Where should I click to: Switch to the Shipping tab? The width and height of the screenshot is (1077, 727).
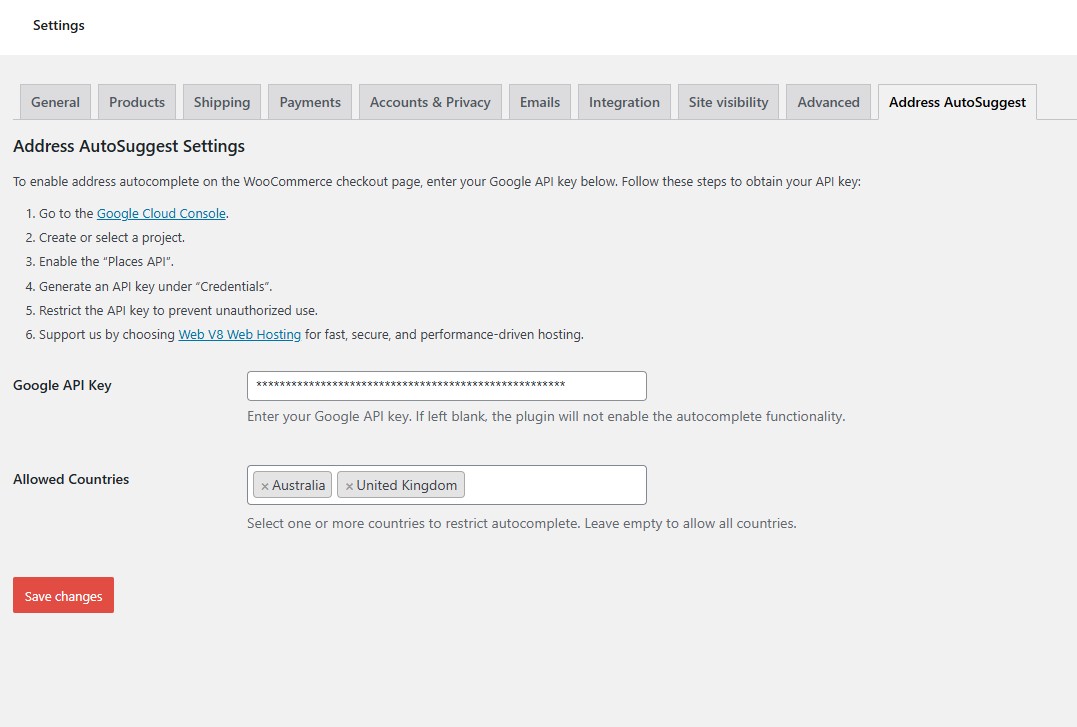click(x=221, y=101)
